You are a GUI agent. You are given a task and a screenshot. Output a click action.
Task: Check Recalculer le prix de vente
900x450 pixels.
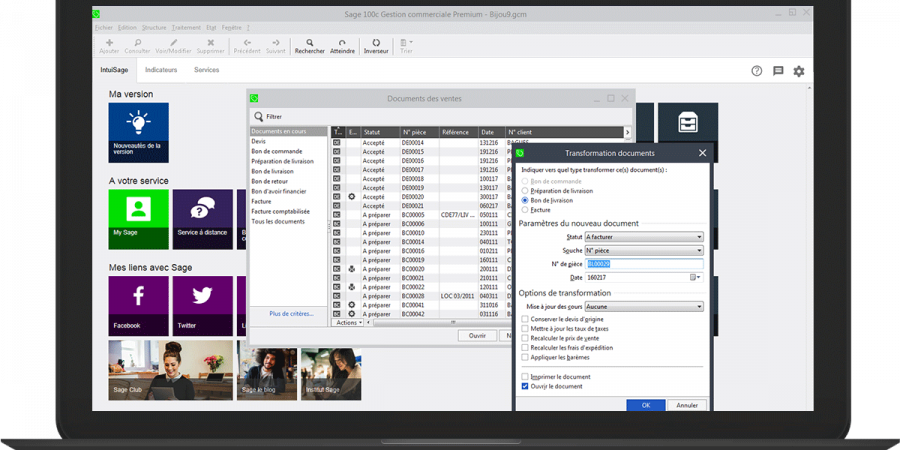(x=525, y=338)
